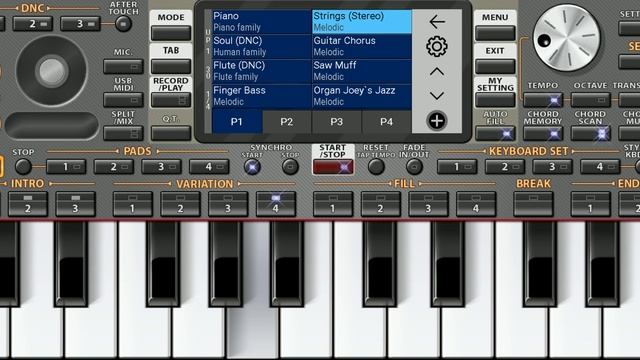Toggle SYNCHRO STOP button
Image resolution: width=640 pixels, height=360 pixels.
click(290, 167)
